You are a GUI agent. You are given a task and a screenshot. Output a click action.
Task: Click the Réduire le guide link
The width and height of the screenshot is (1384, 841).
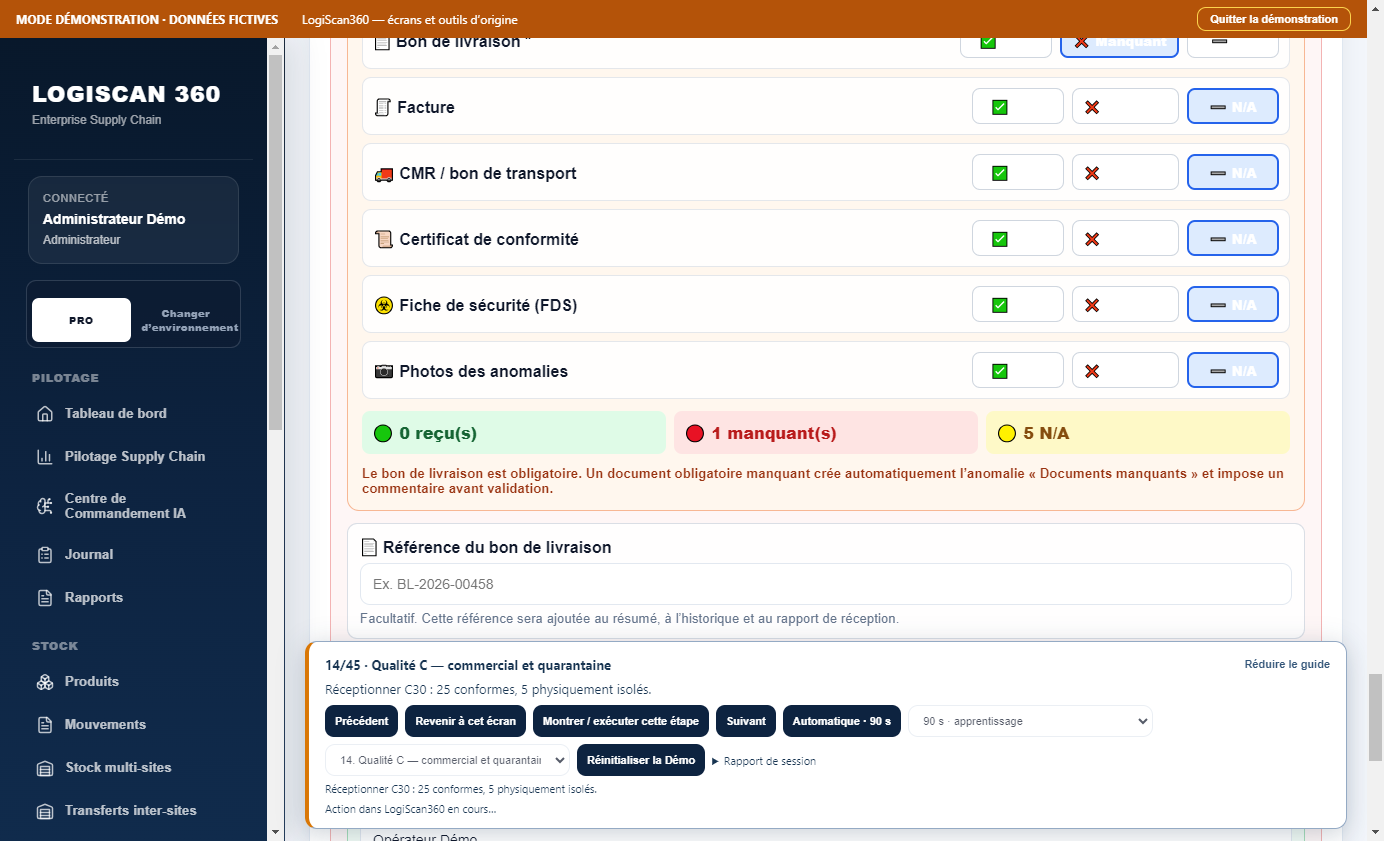(x=1287, y=664)
